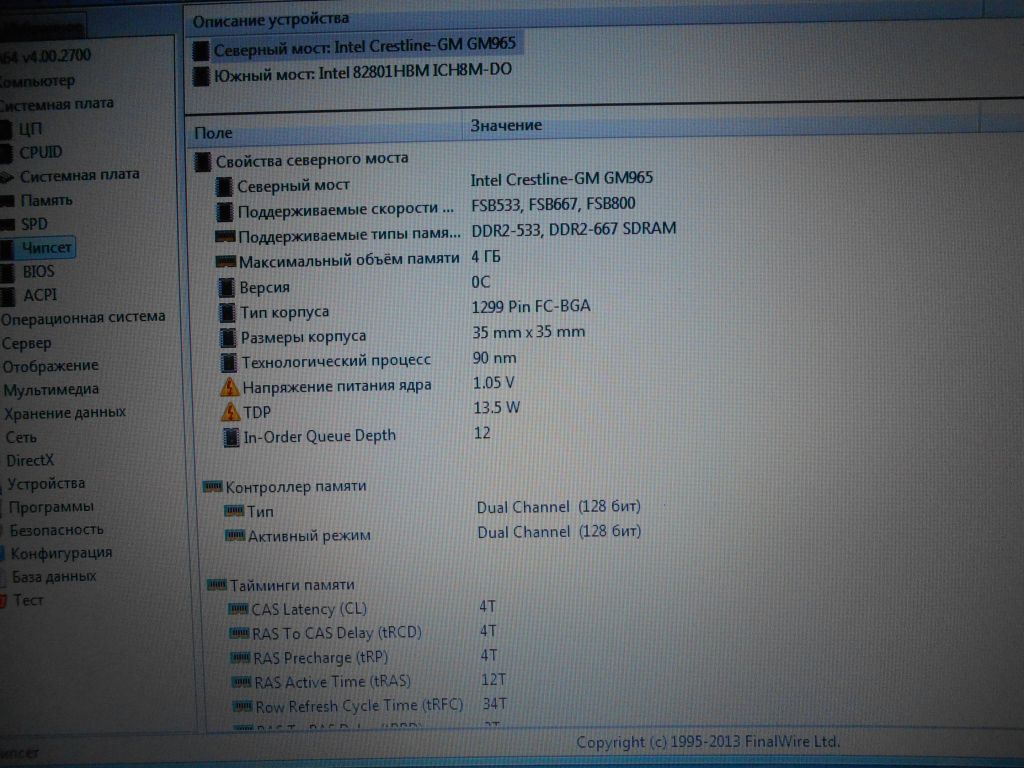Viewport: 1024px width, 768px height.
Task: Open the Конфигурация category
Action: coord(61,553)
